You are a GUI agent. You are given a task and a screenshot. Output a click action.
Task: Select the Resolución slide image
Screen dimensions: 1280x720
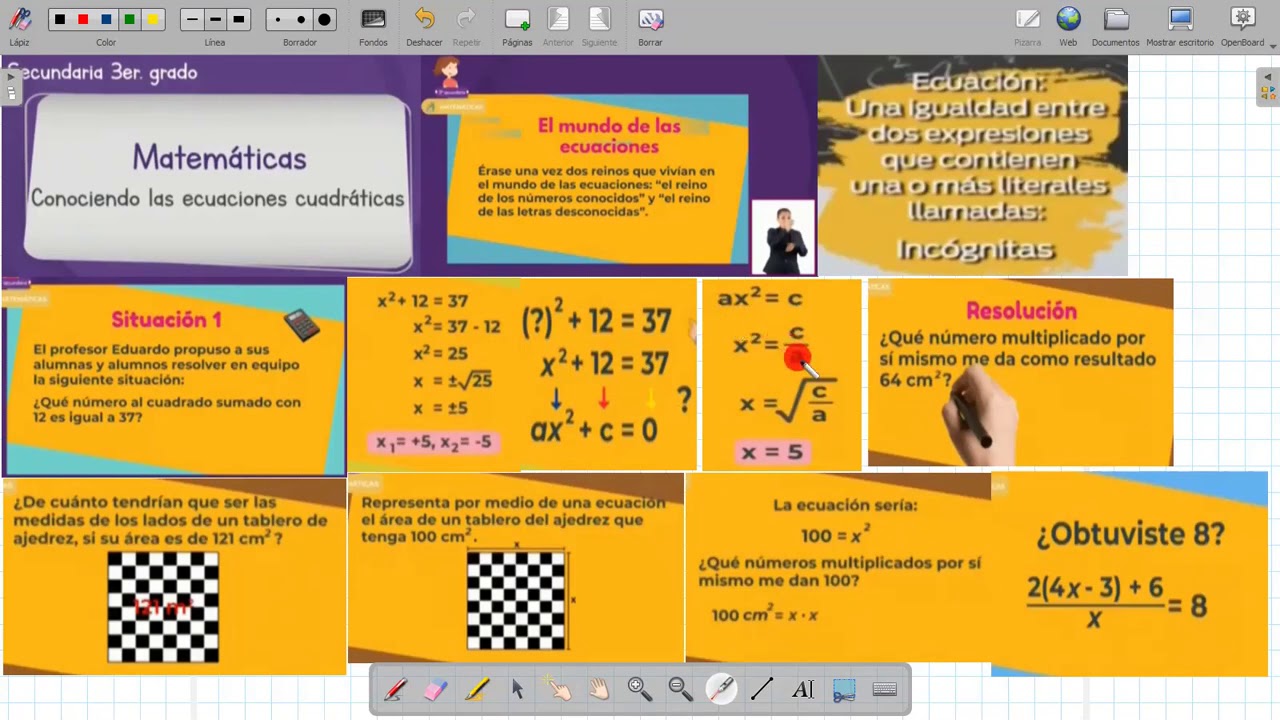coord(1020,373)
